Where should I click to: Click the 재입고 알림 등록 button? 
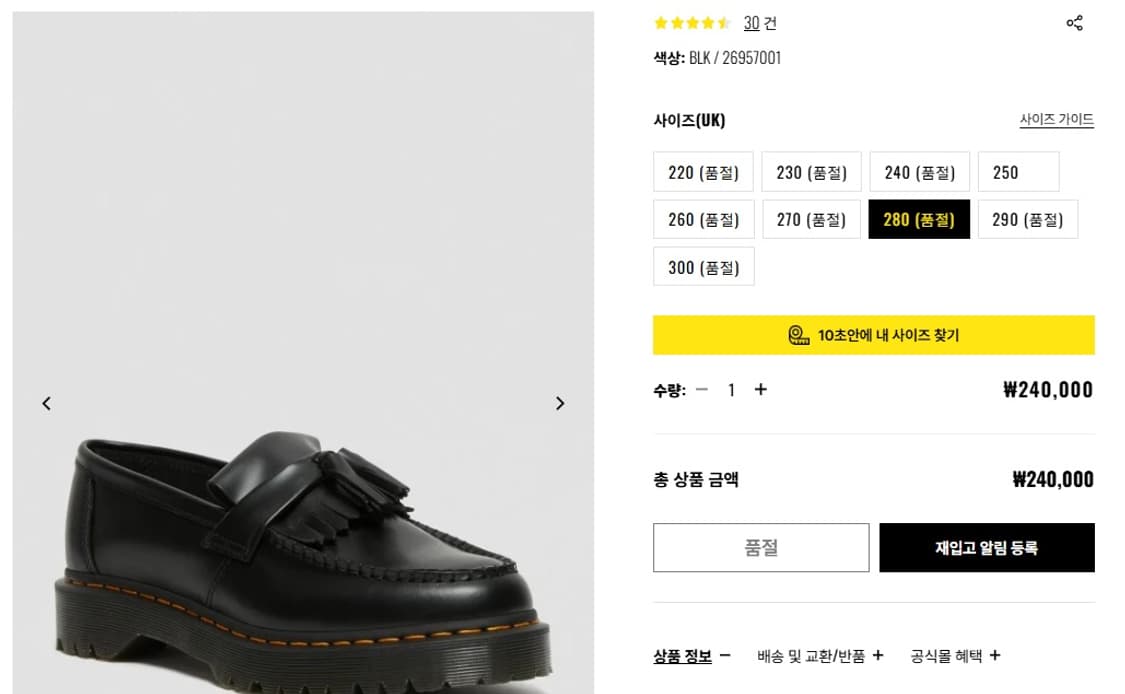tap(987, 547)
